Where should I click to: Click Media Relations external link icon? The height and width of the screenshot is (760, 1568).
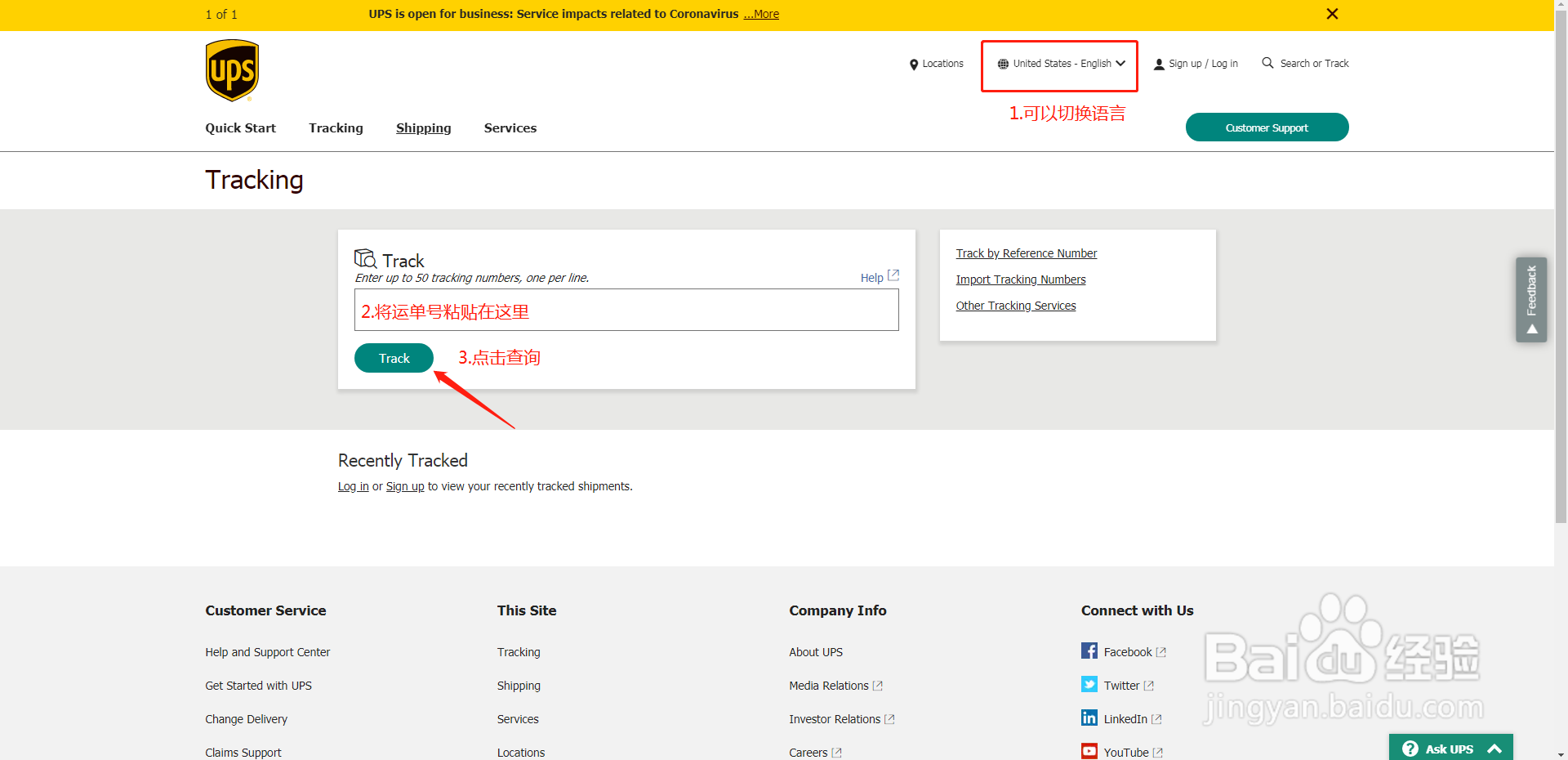pyautogui.click(x=878, y=686)
